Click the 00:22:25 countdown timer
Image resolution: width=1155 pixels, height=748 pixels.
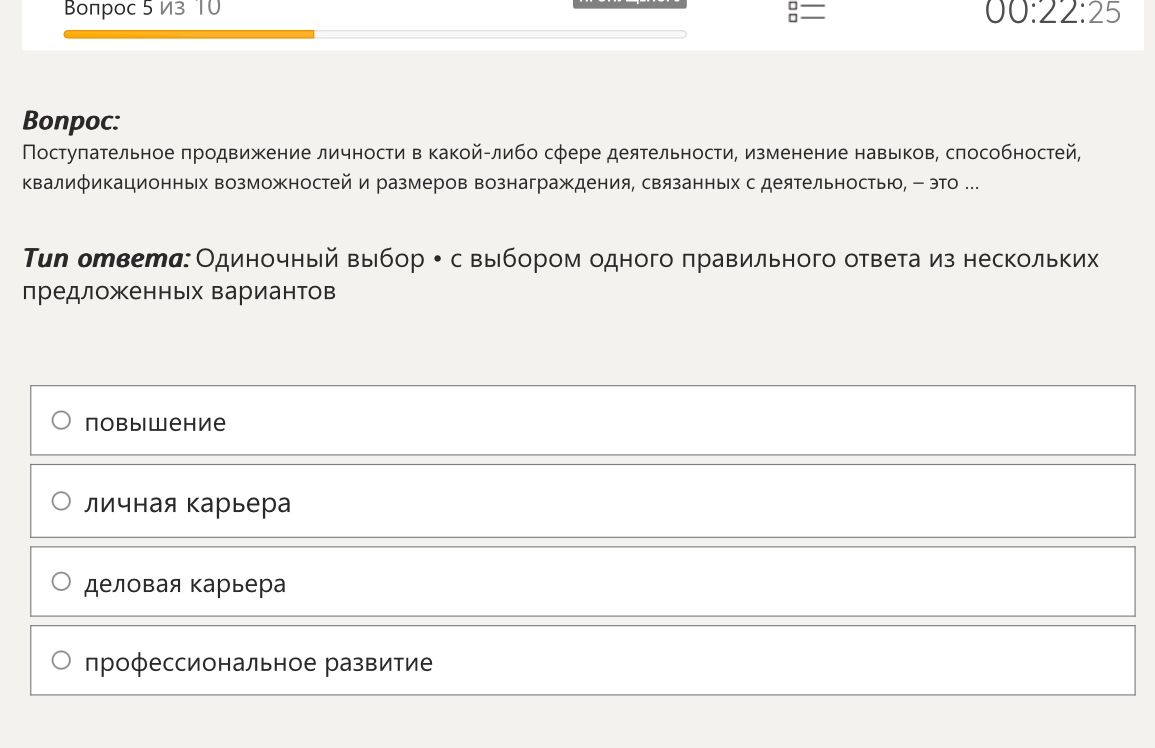click(x=1053, y=13)
